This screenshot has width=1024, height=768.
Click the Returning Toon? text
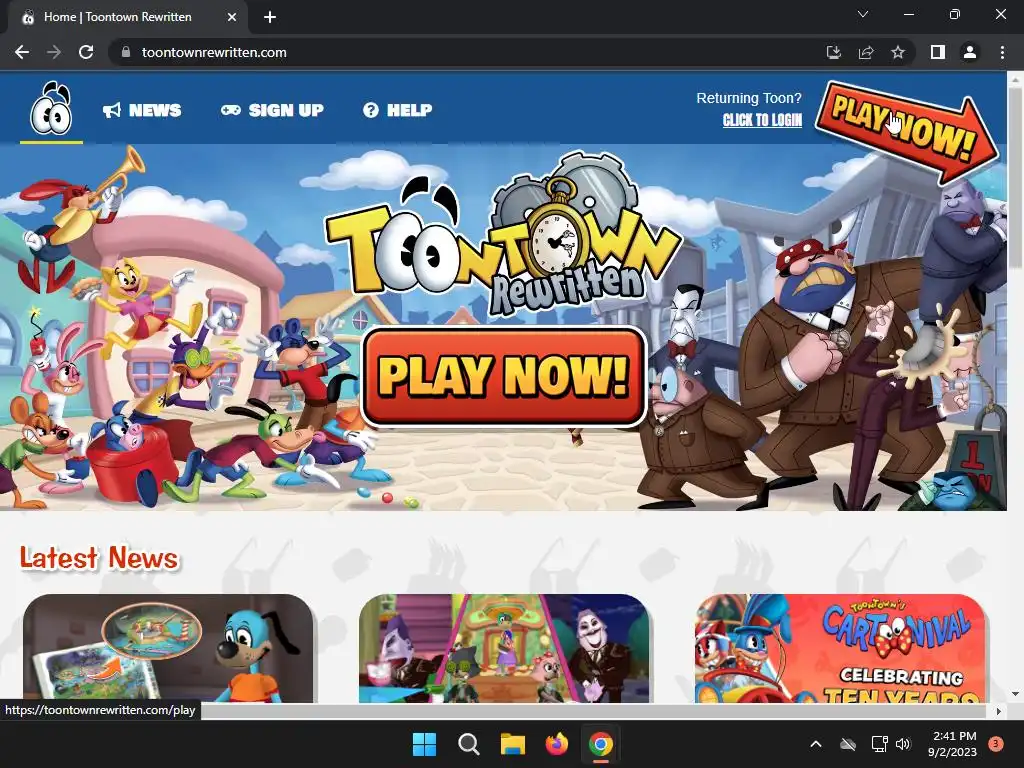[748, 98]
